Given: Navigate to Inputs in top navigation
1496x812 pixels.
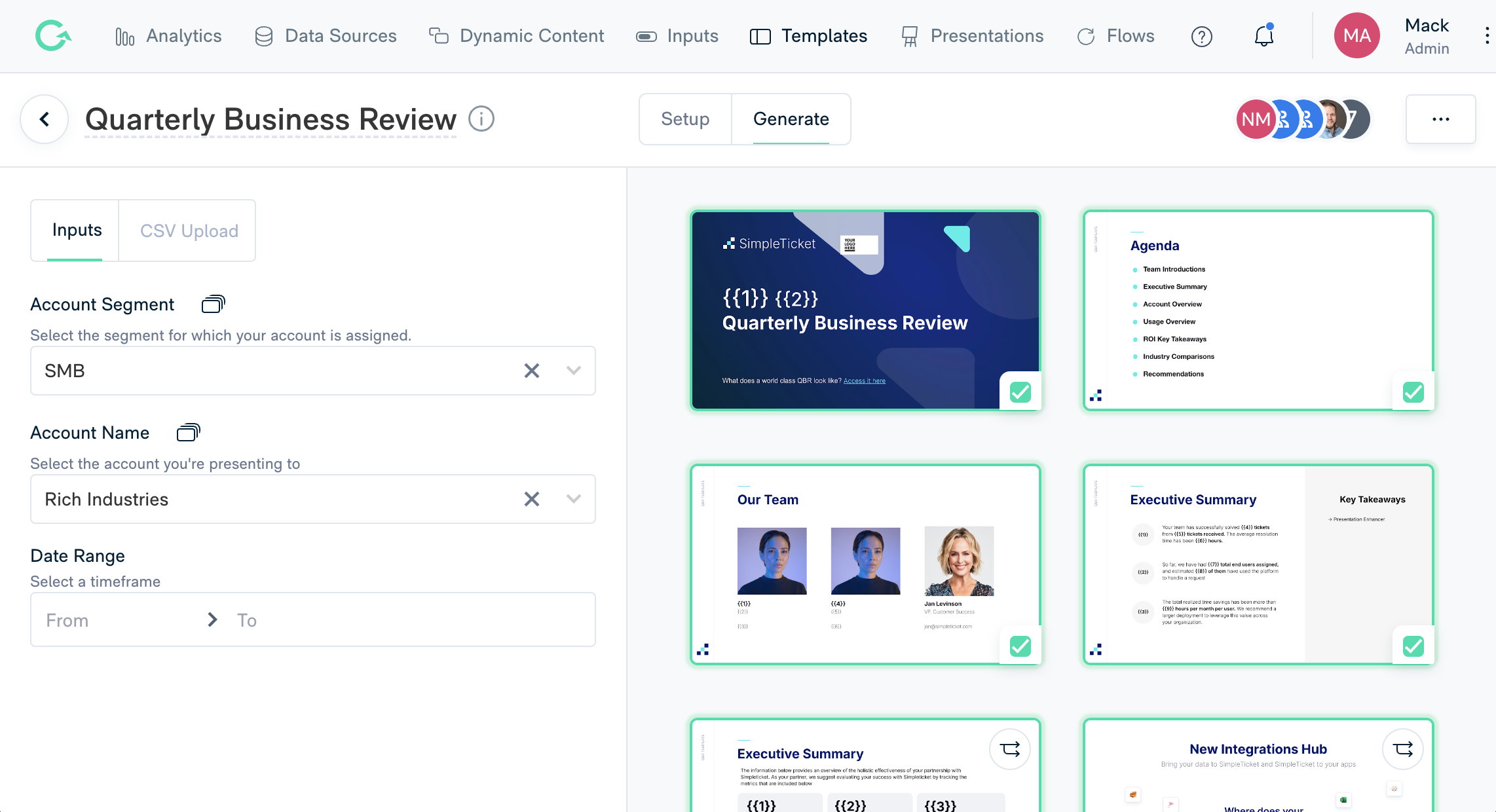Looking at the screenshot, I should click(677, 36).
